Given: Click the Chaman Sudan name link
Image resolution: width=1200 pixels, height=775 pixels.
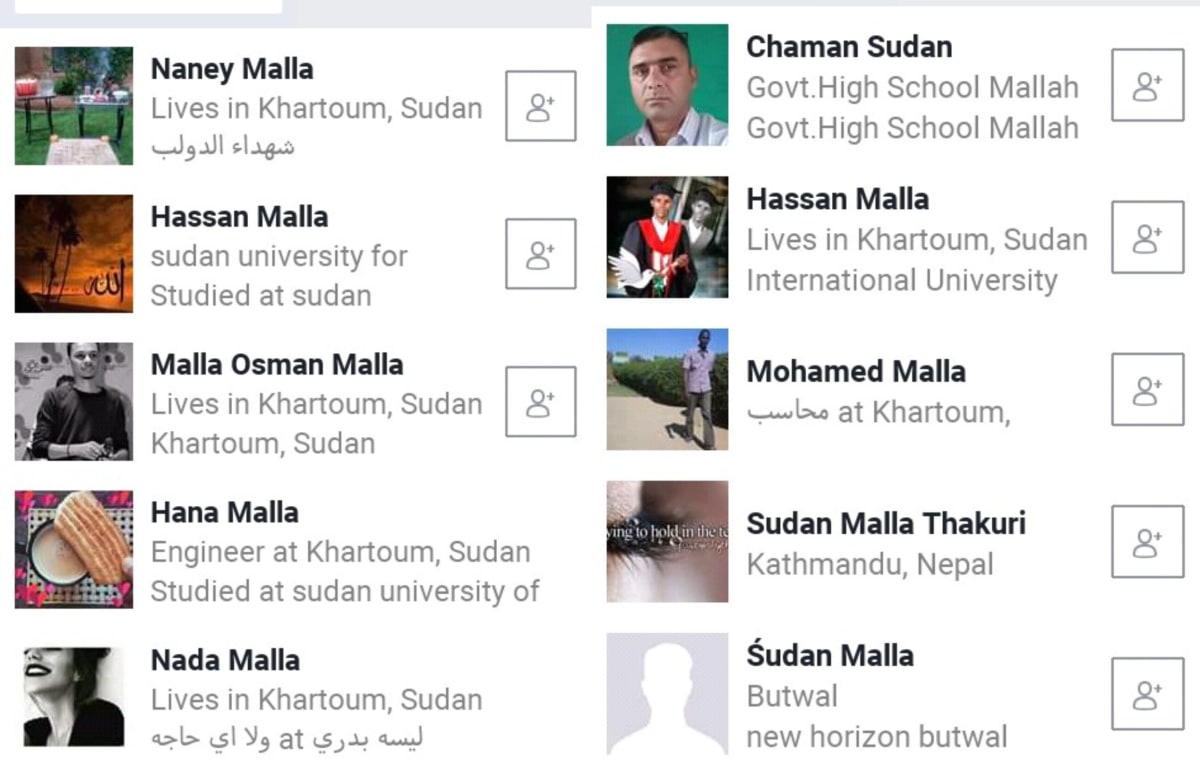Looking at the screenshot, I should point(849,46).
